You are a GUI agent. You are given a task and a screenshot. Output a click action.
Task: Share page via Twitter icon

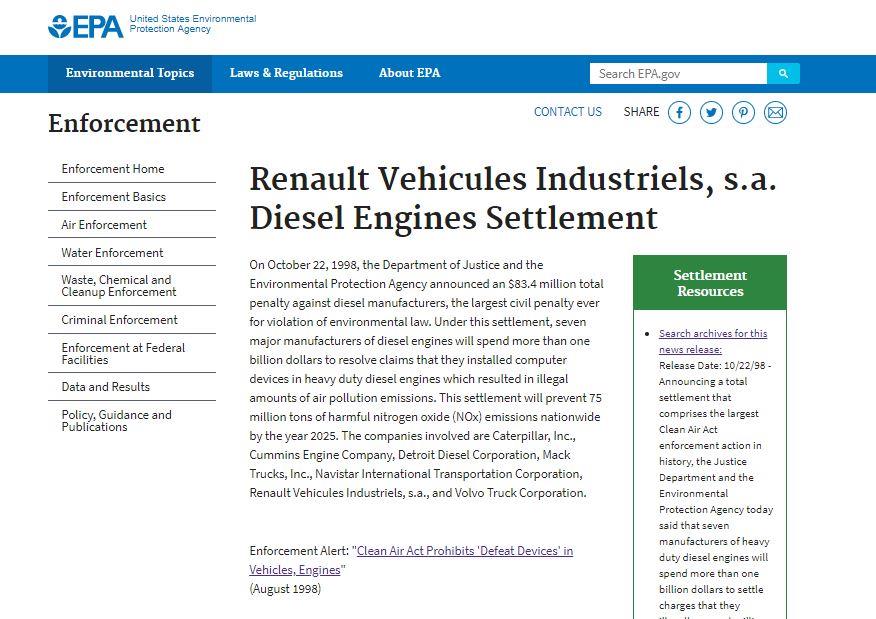click(711, 112)
